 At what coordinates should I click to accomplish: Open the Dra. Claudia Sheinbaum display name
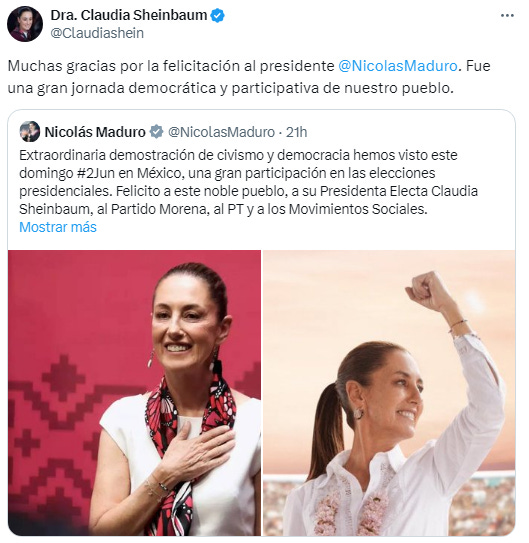(129, 15)
